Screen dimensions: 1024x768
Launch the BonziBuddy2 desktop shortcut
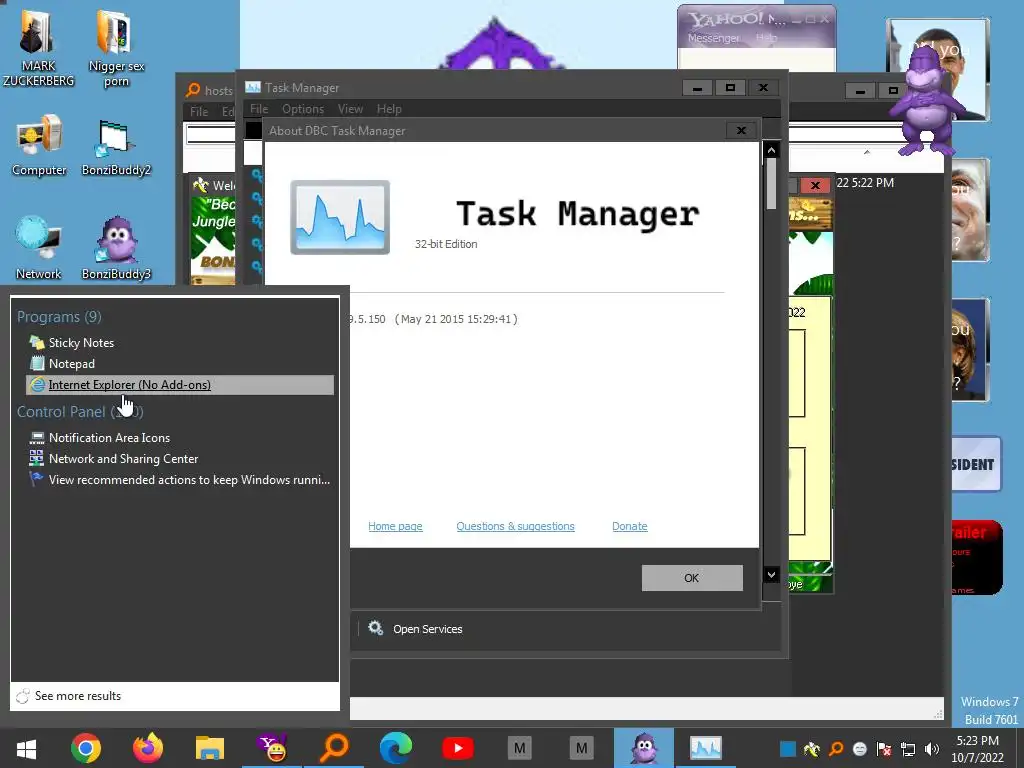pyautogui.click(x=116, y=148)
